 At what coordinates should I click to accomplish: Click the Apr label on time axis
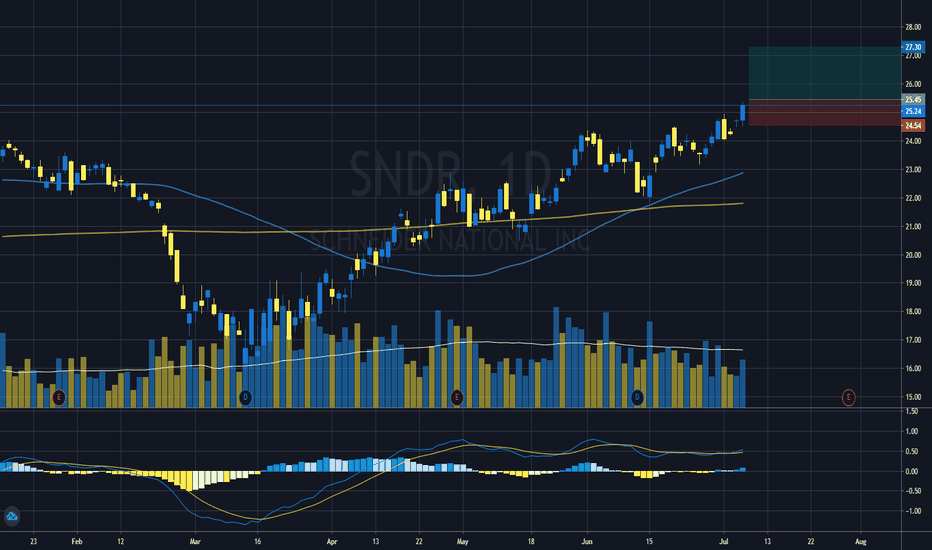(332, 542)
